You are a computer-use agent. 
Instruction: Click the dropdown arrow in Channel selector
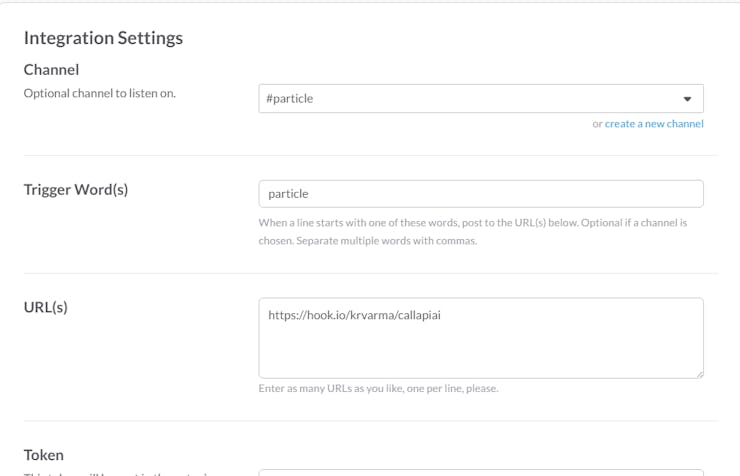[687, 99]
